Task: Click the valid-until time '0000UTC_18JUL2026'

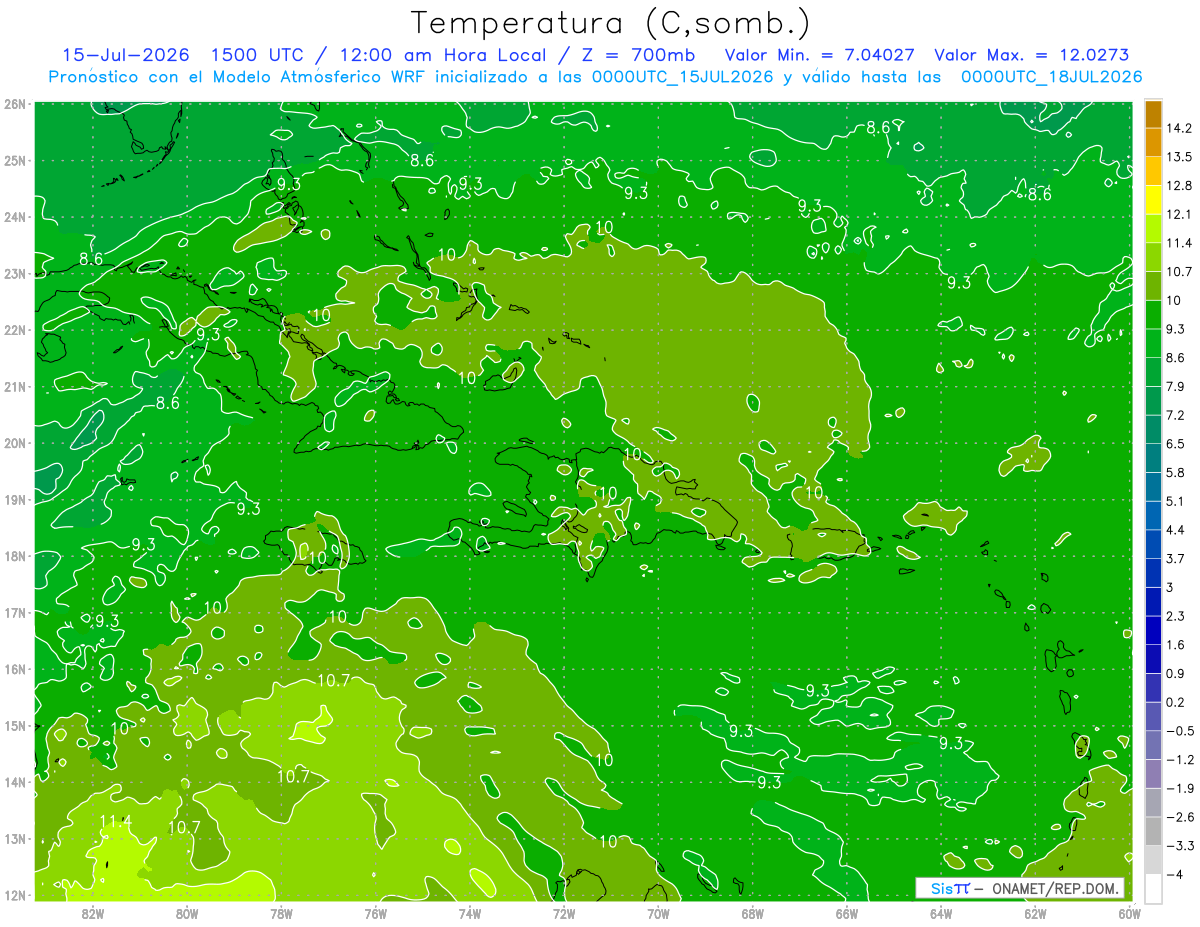Action: point(1051,76)
